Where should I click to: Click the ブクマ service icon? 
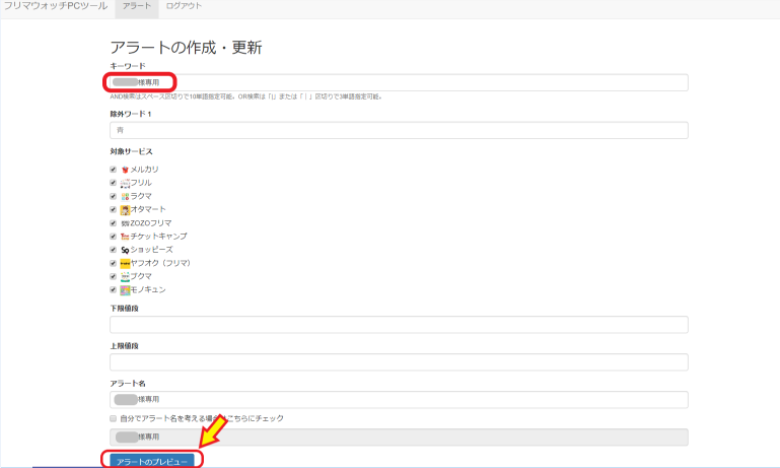coord(125,276)
